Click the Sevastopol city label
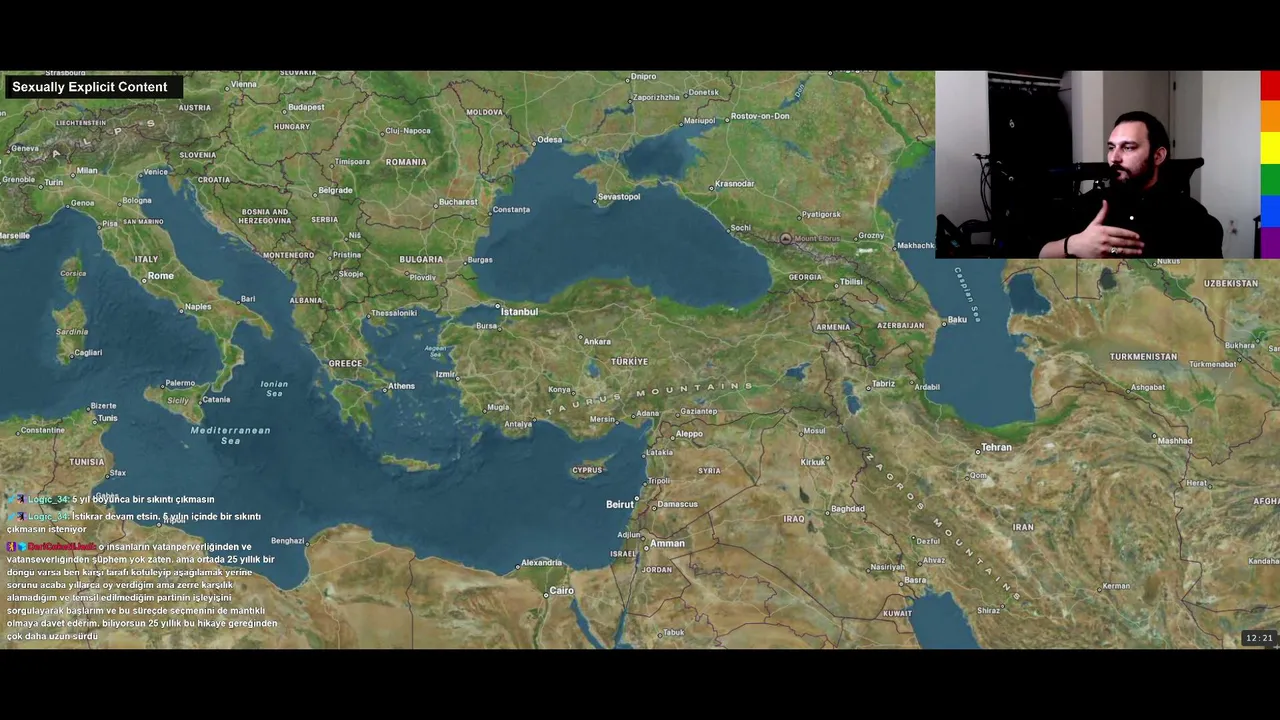This screenshot has height=720, width=1280. pyautogui.click(x=620, y=197)
